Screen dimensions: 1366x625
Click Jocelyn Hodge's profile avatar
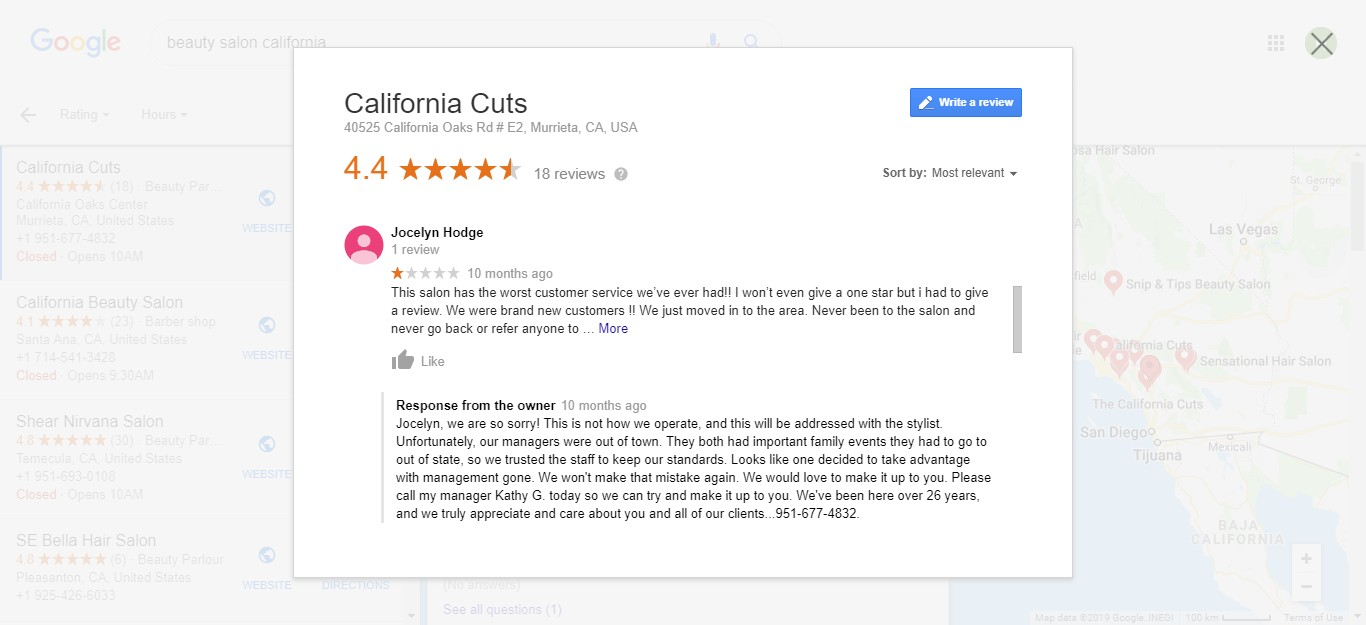pos(363,243)
